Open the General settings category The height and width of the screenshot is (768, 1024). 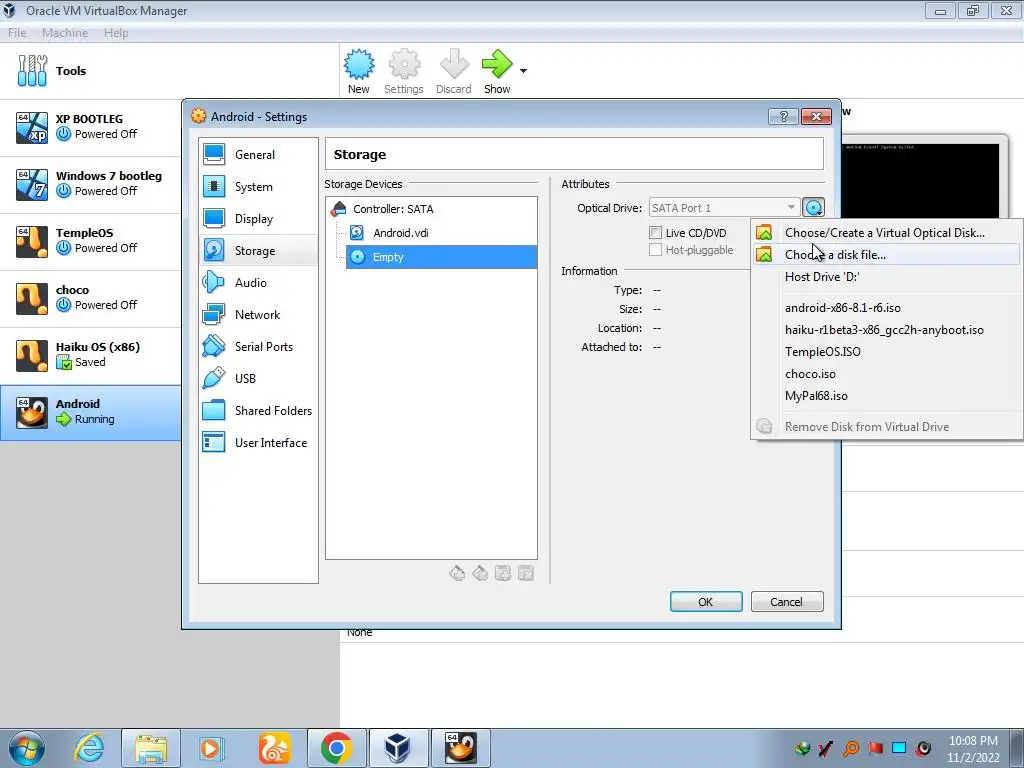pos(259,155)
